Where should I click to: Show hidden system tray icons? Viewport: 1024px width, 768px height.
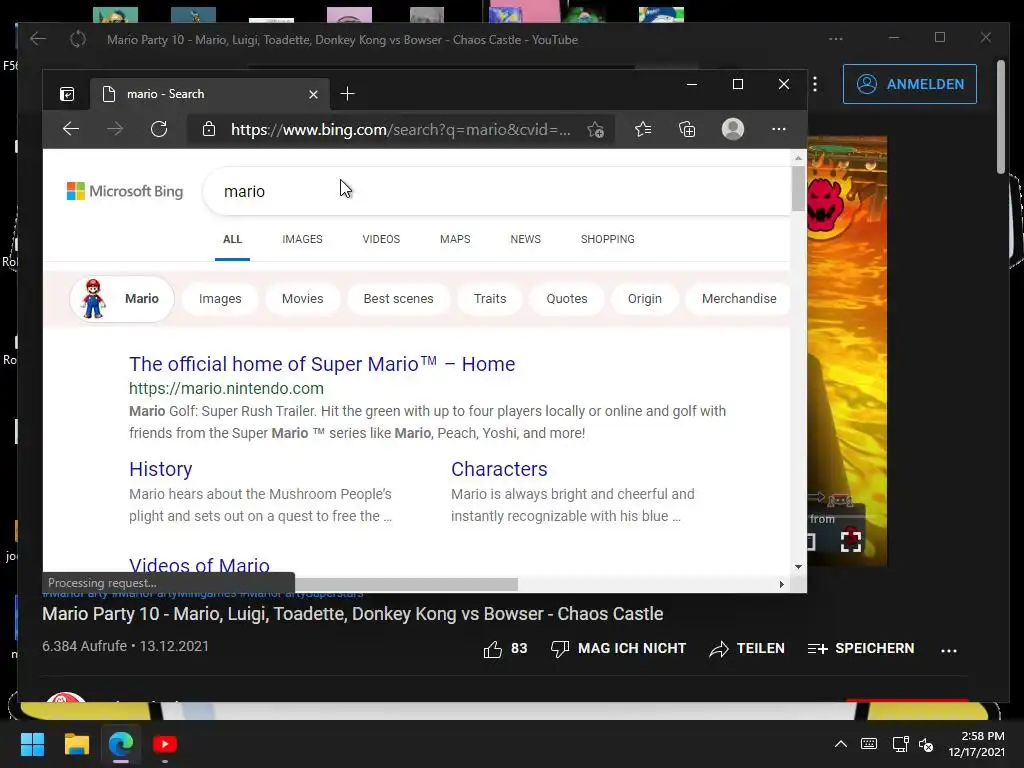point(841,744)
